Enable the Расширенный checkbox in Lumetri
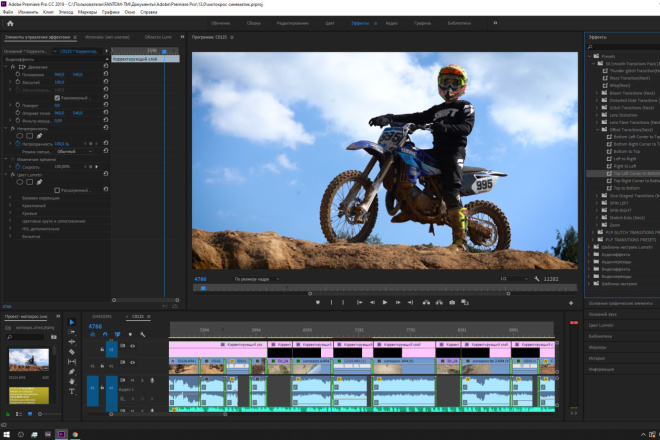The image size is (660, 440). (x=57, y=190)
